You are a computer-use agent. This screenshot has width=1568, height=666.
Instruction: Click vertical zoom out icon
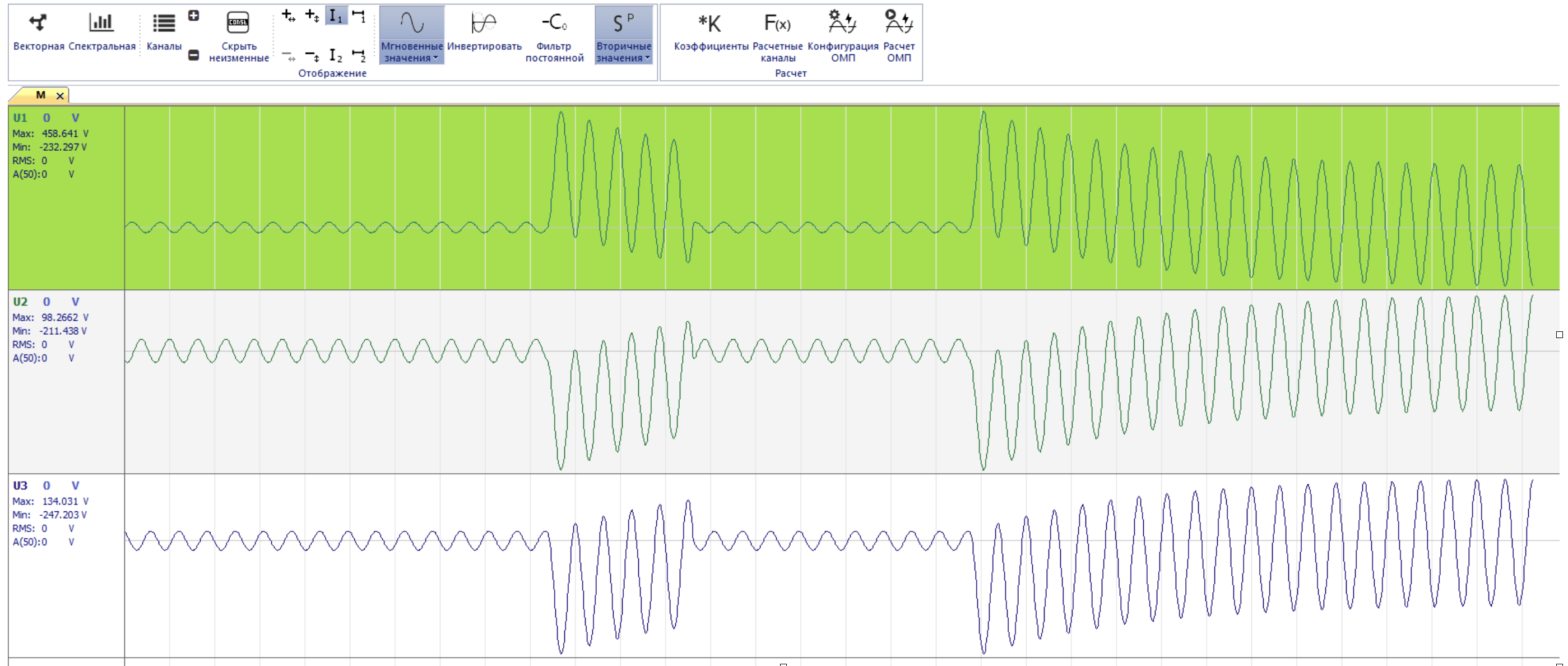312,56
